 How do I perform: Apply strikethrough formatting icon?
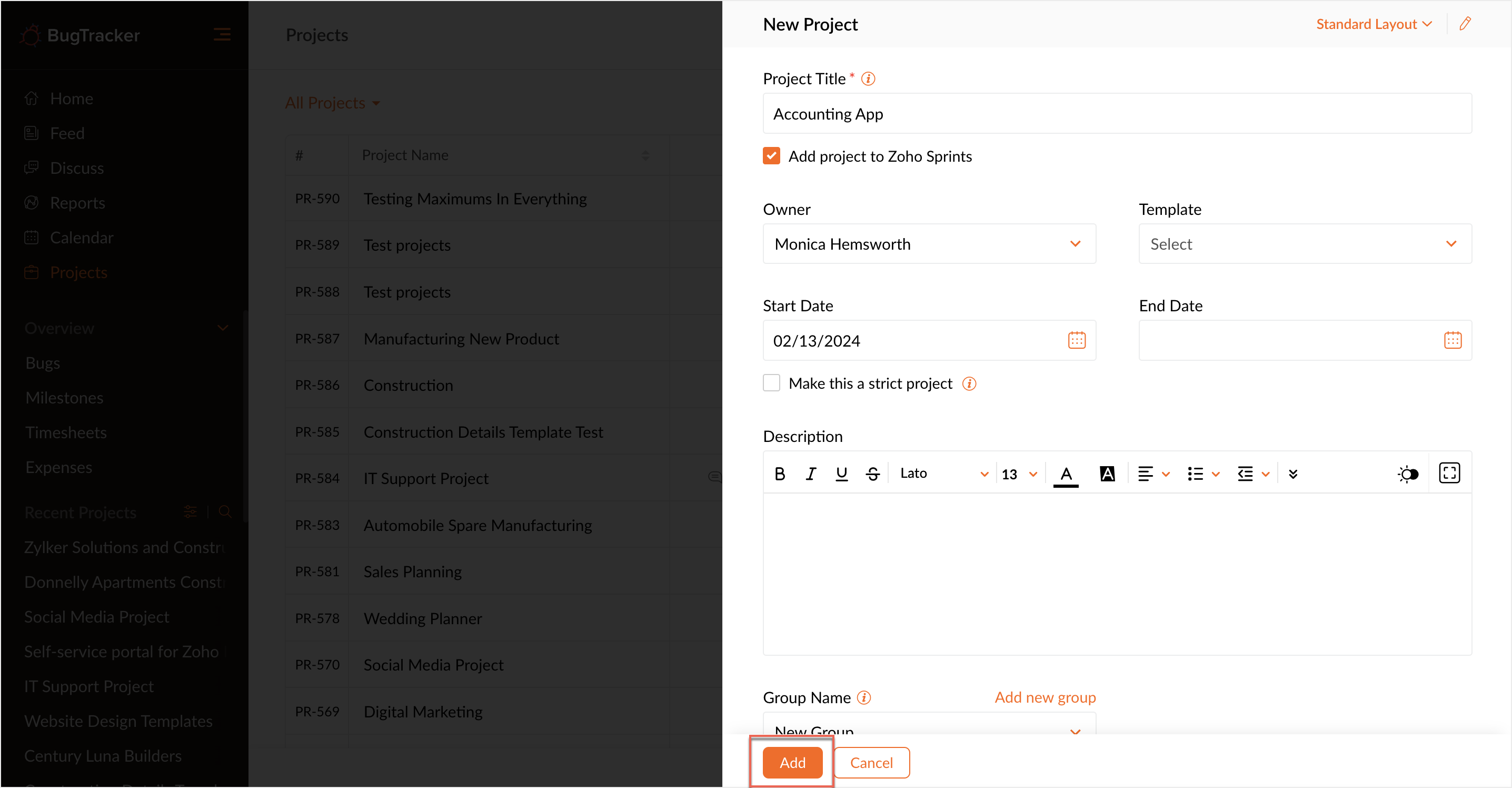pos(872,474)
